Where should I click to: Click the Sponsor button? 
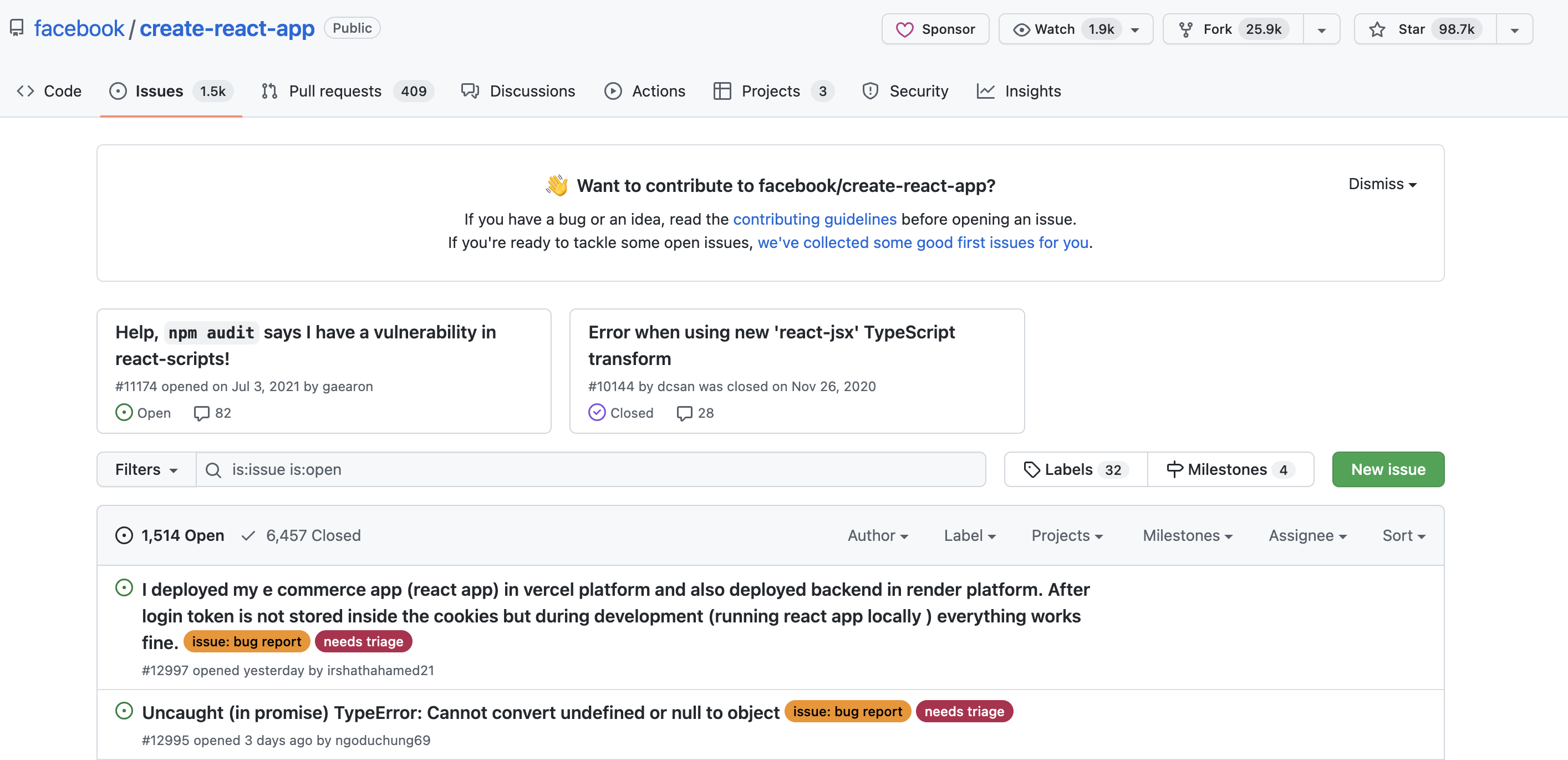[x=935, y=29]
